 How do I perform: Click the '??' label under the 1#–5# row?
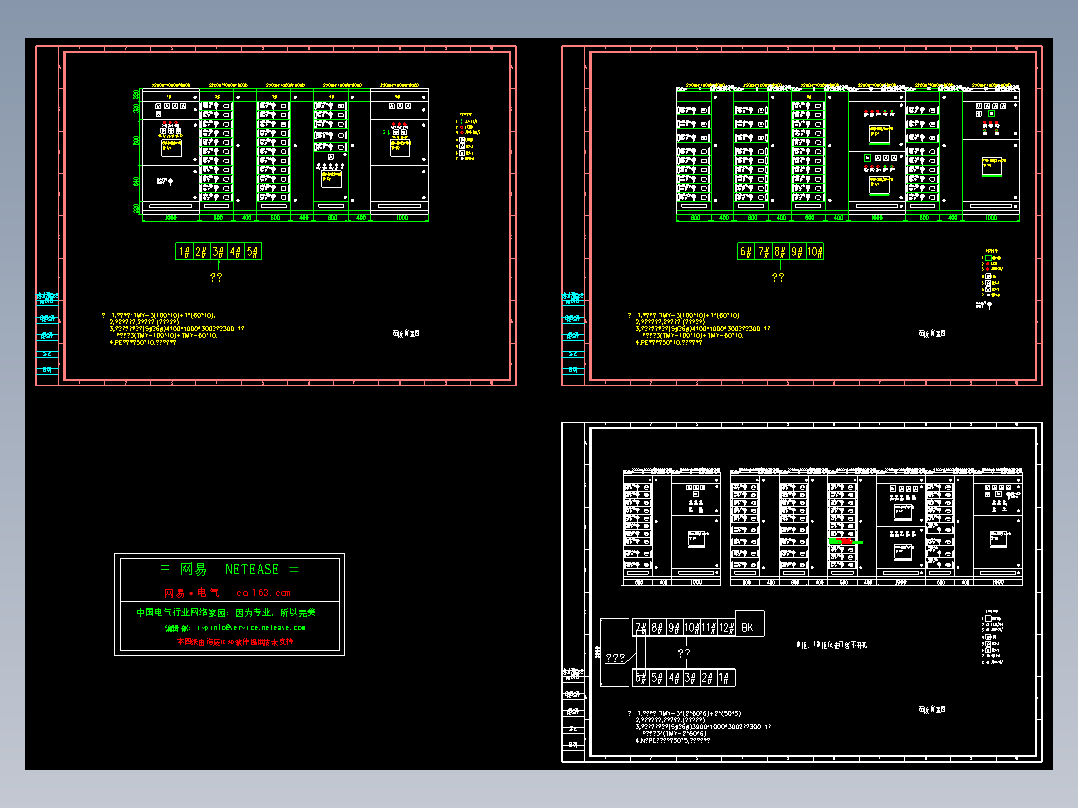[216, 277]
